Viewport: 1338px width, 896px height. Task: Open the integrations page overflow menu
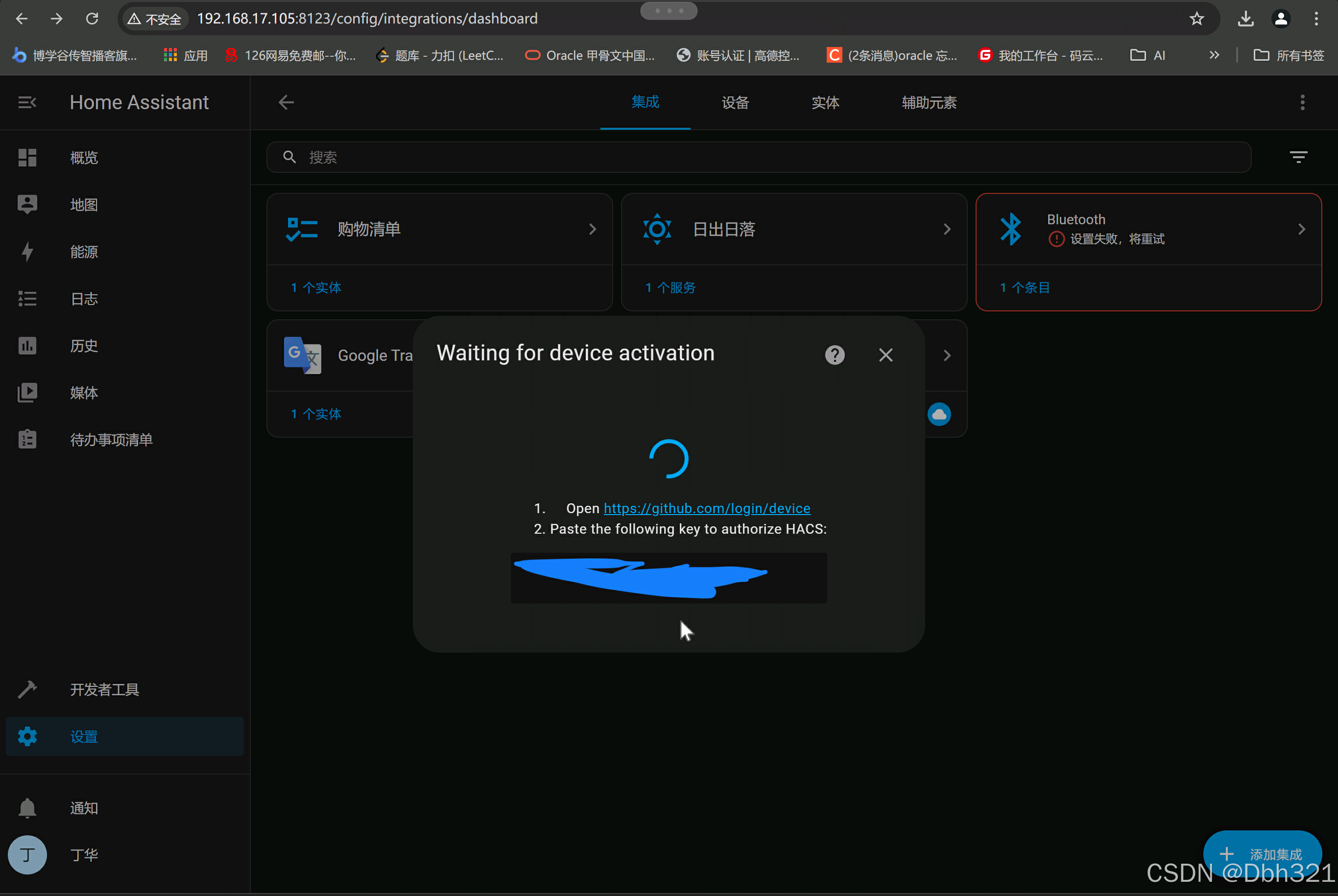point(1303,102)
